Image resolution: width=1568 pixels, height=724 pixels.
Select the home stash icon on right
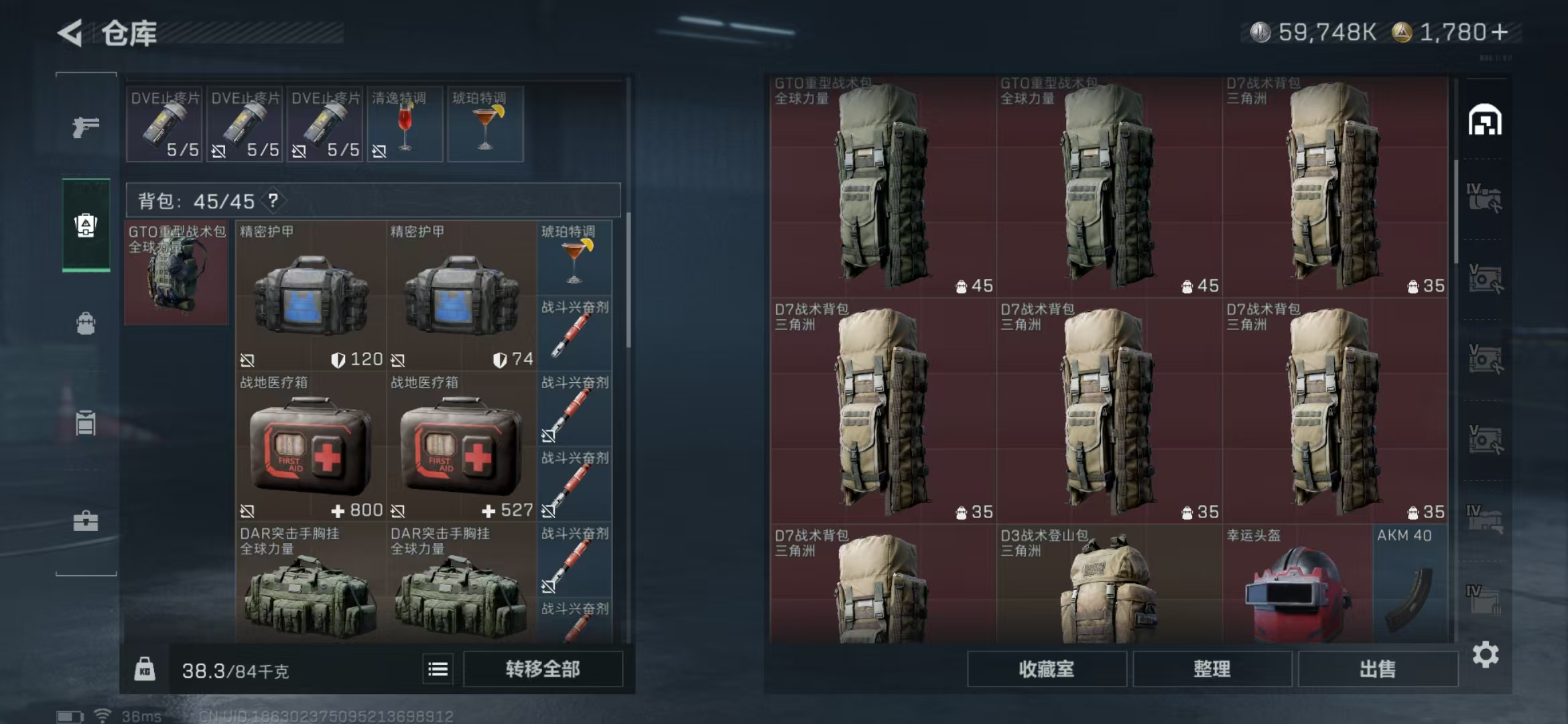coord(1485,121)
